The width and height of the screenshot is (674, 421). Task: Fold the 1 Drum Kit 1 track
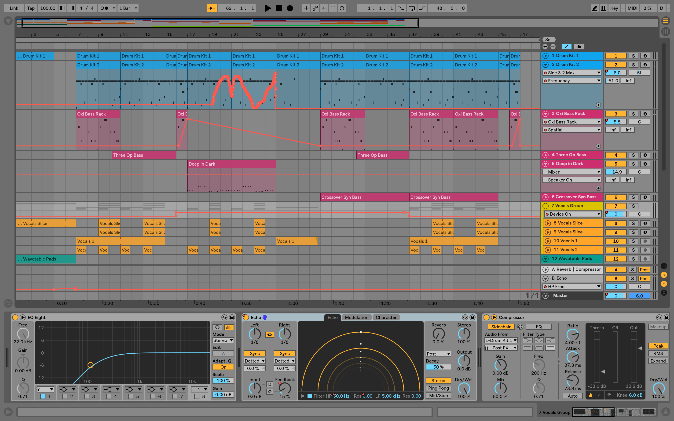545,56
